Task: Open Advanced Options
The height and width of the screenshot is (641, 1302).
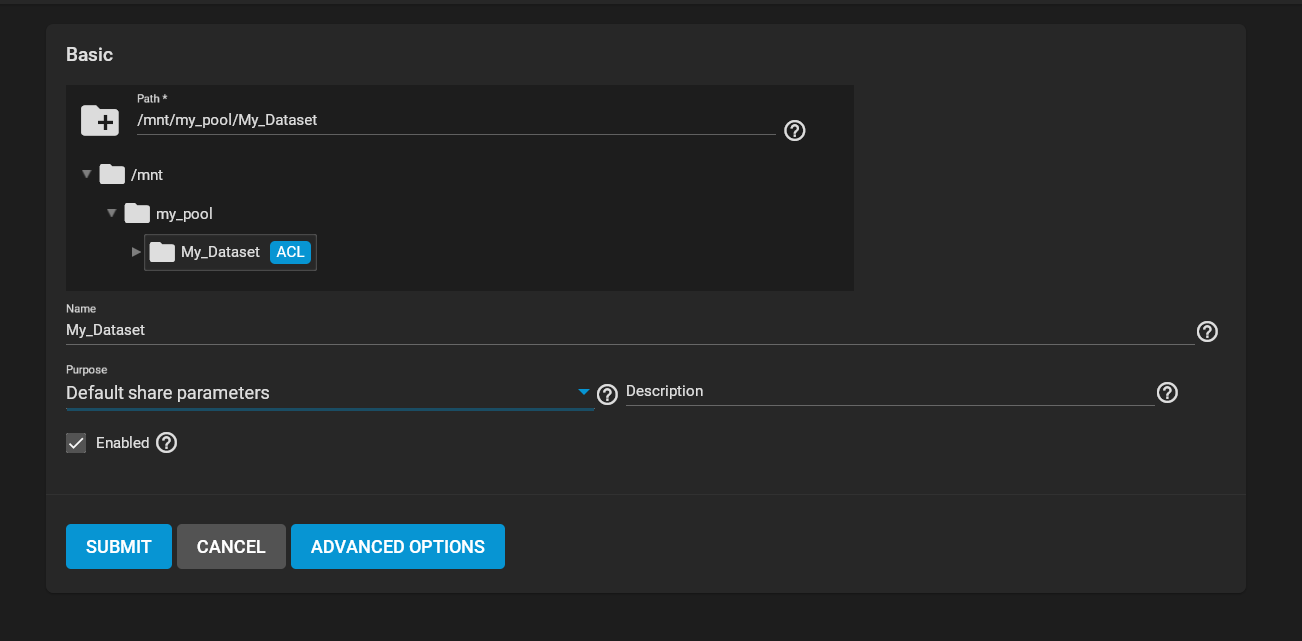Action: 398,547
